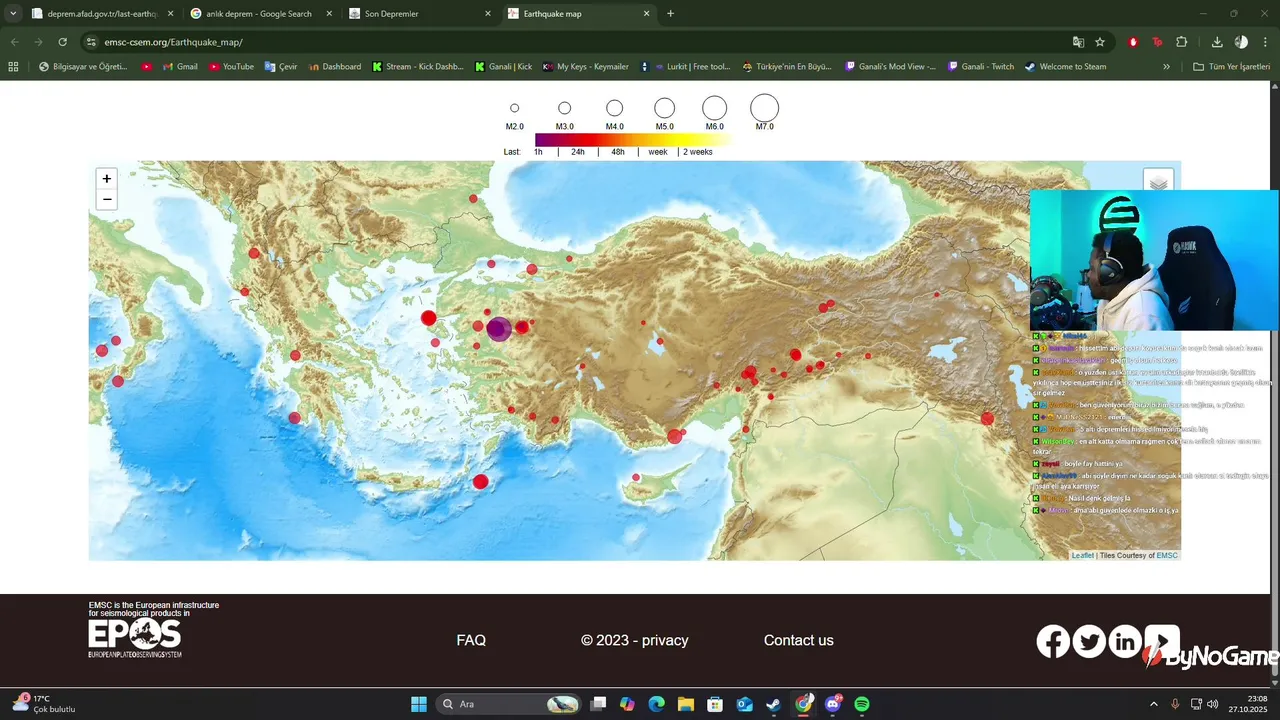
Task: Go back to previous page
Action: (15, 42)
